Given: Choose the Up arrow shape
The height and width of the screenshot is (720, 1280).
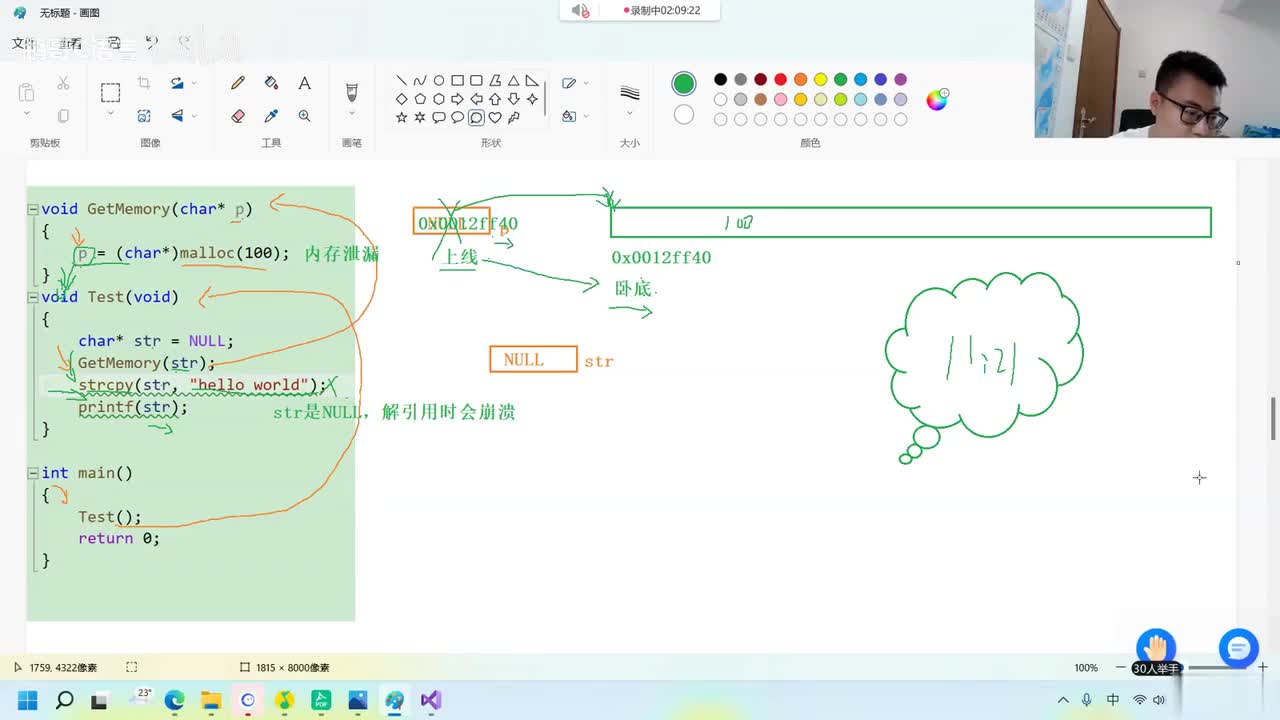Looking at the screenshot, I should pos(494,99).
